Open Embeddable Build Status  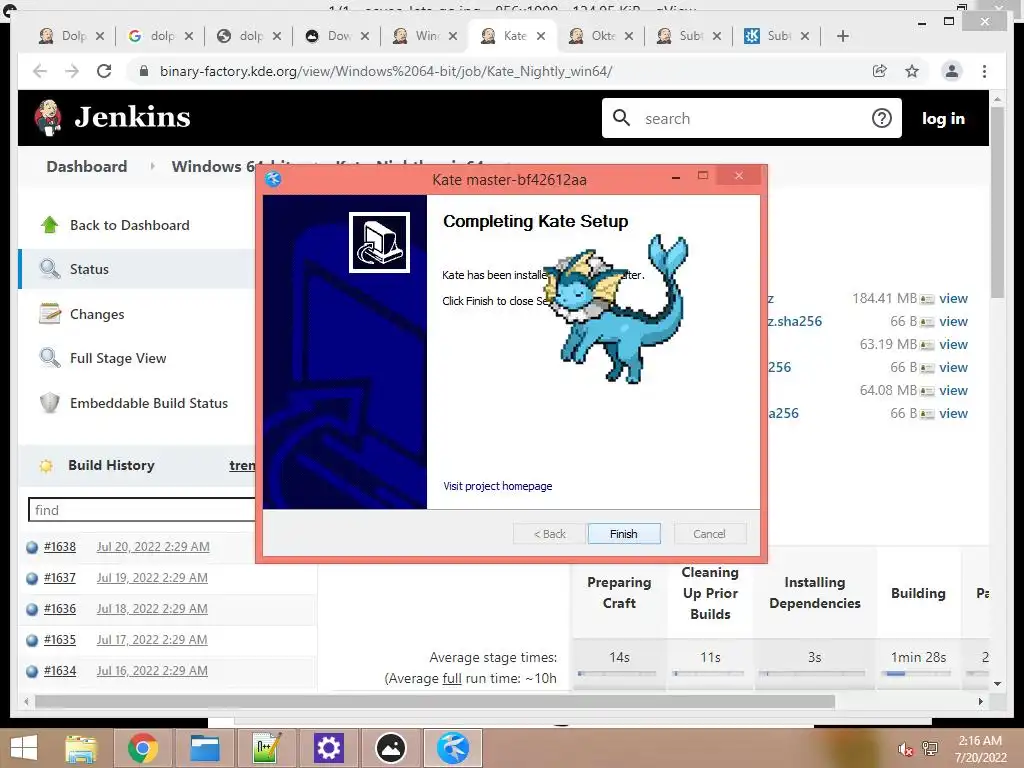coord(149,403)
